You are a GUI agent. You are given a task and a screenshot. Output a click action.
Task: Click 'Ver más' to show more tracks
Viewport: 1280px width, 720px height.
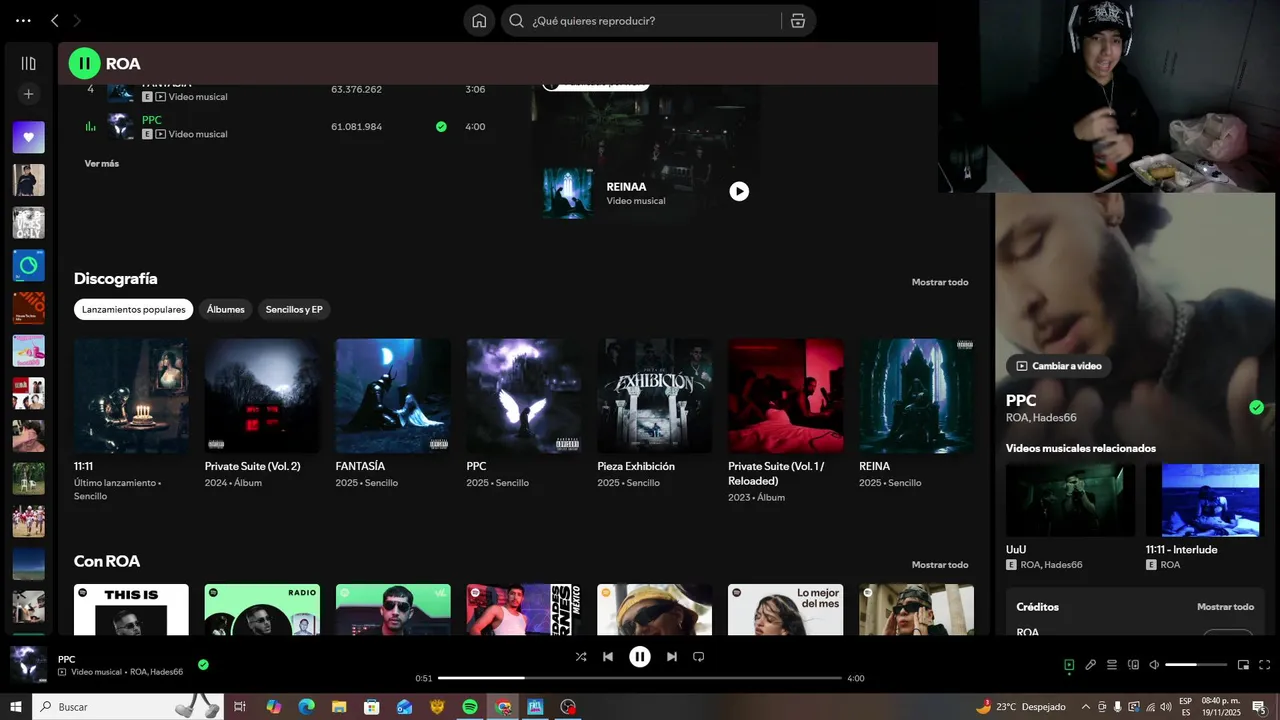101,163
